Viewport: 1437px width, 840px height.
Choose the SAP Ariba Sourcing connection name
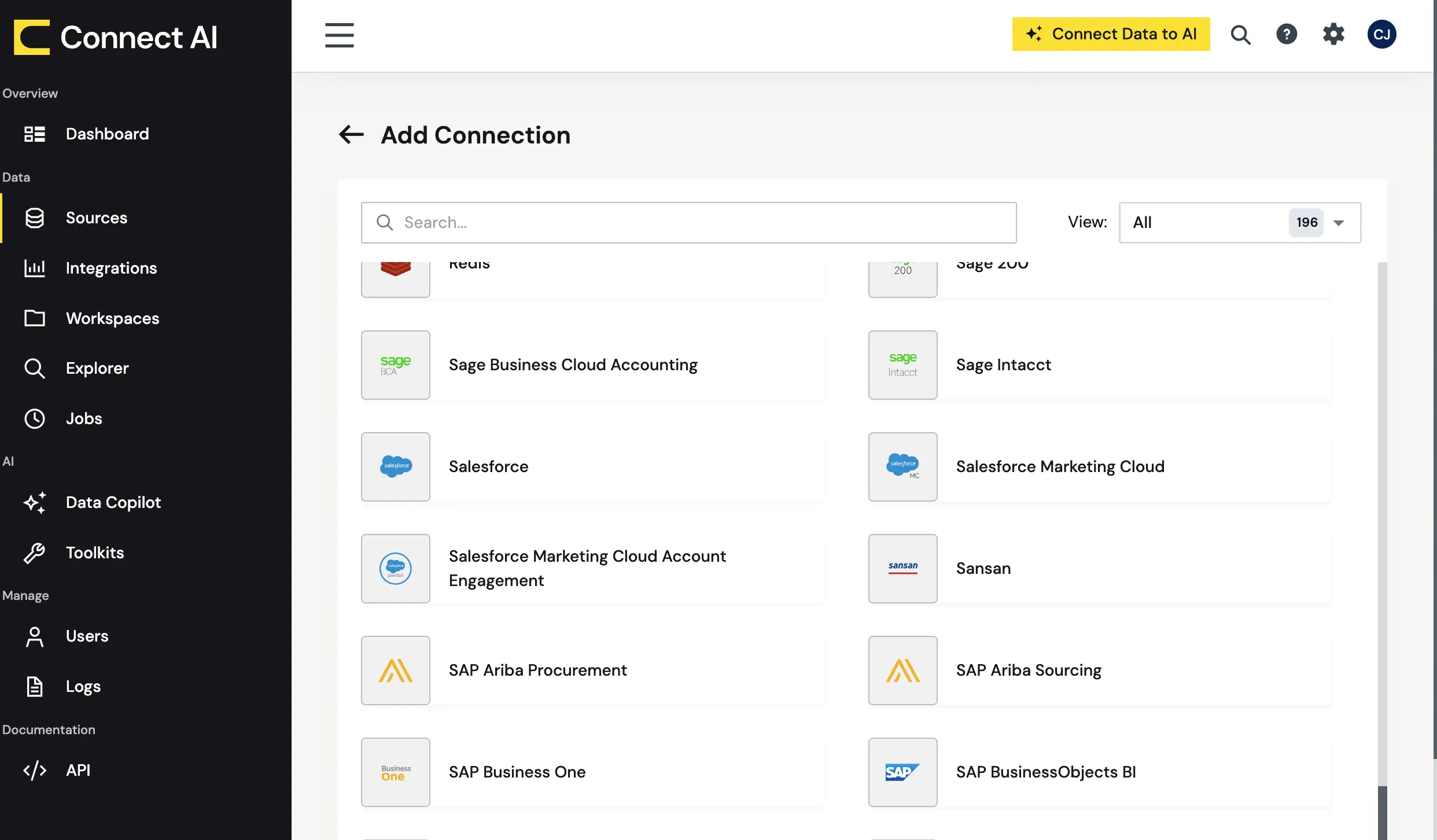click(x=1029, y=670)
